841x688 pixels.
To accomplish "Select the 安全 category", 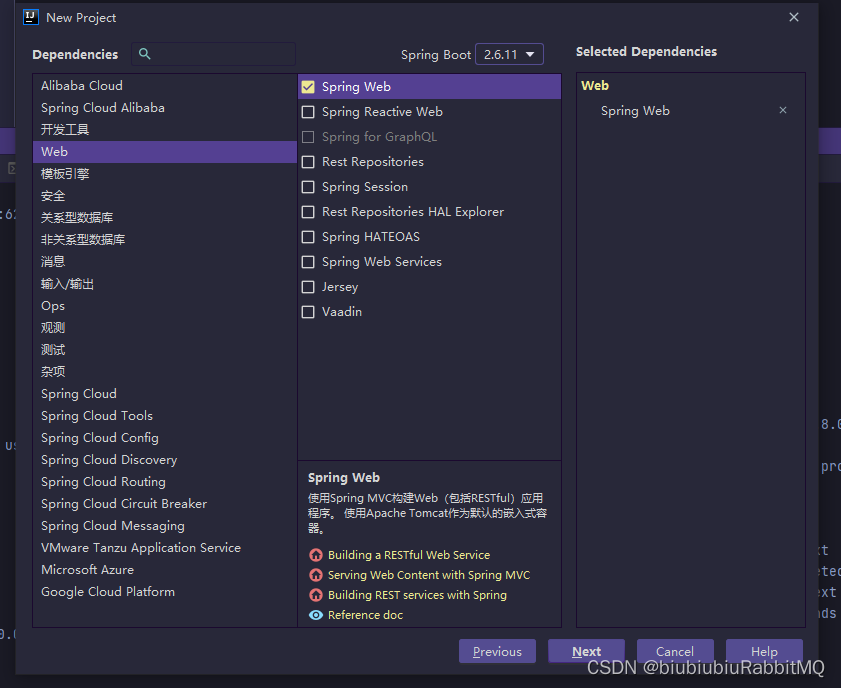I will tap(165, 196).
